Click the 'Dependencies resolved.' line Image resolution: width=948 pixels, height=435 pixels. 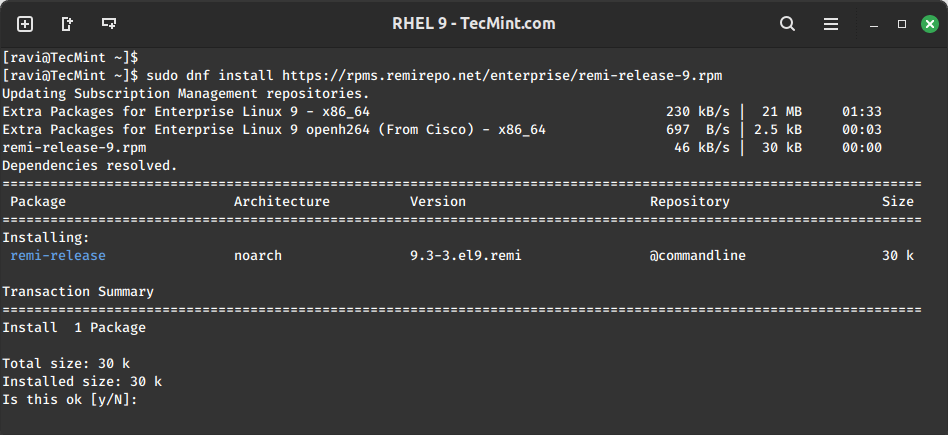click(x=90, y=165)
